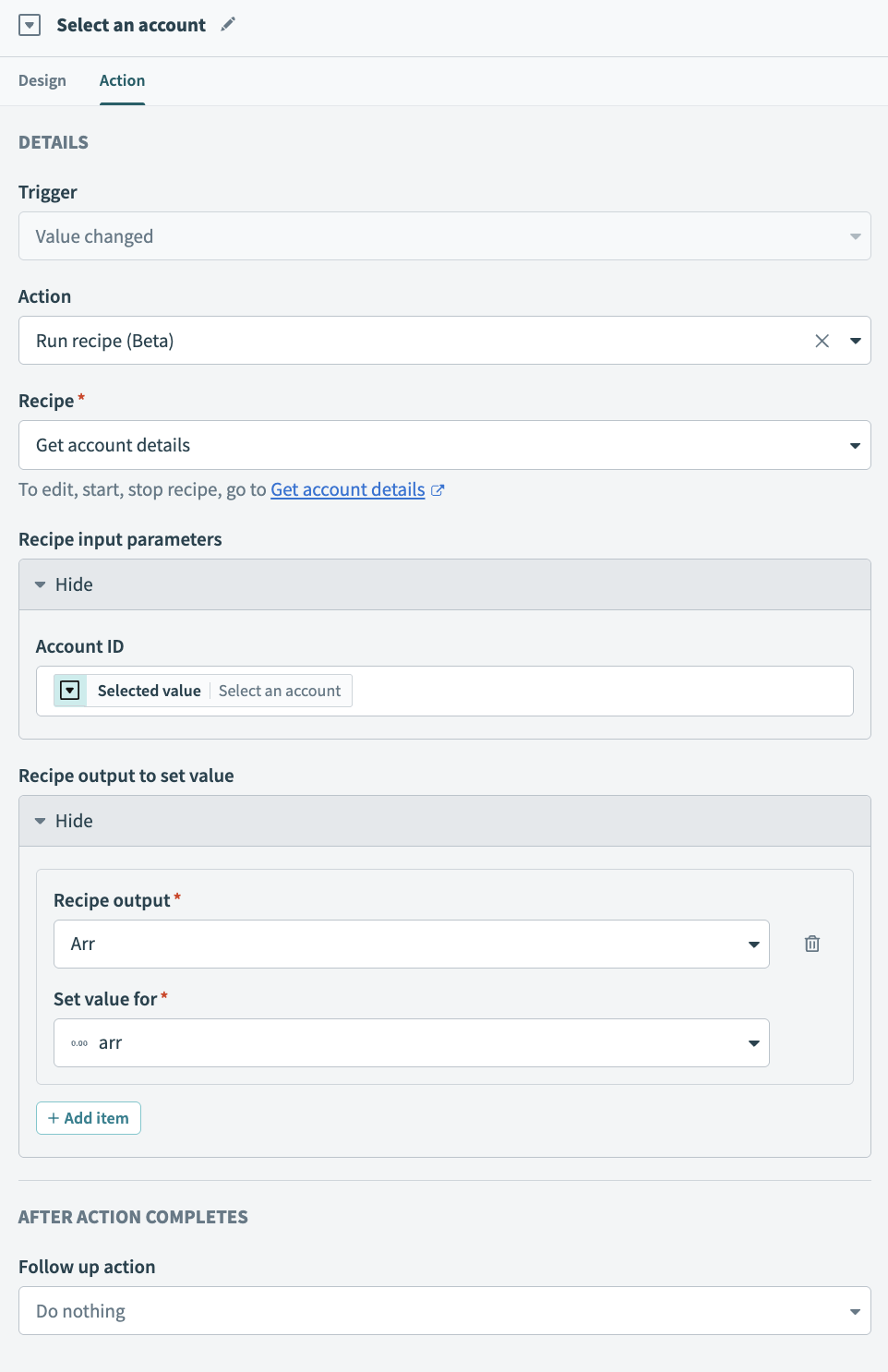The height and width of the screenshot is (1372, 888).
Task: Clear the Run recipe action with the X icon
Action: click(822, 340)
